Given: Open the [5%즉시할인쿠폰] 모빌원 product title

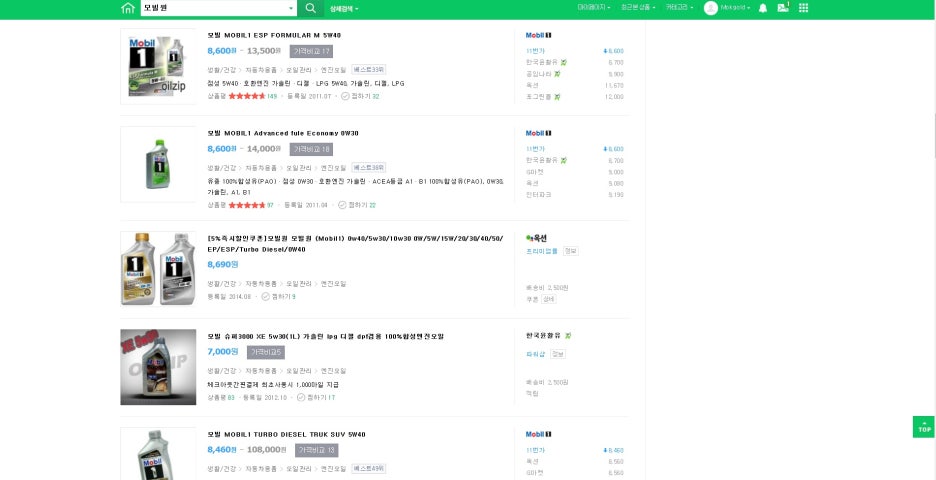Looking at the screenshot, I should [355, 244].
